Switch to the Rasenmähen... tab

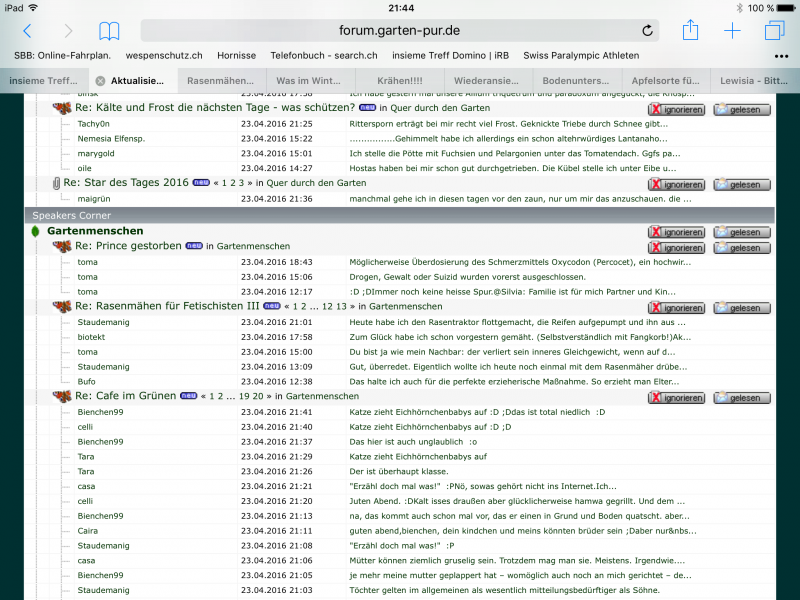(220, 80)
